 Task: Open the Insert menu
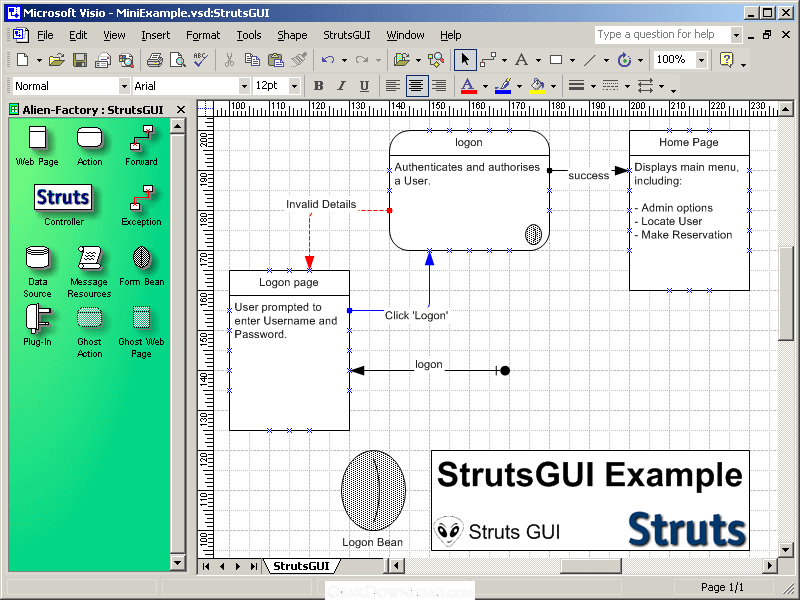[x=156, y=35]
